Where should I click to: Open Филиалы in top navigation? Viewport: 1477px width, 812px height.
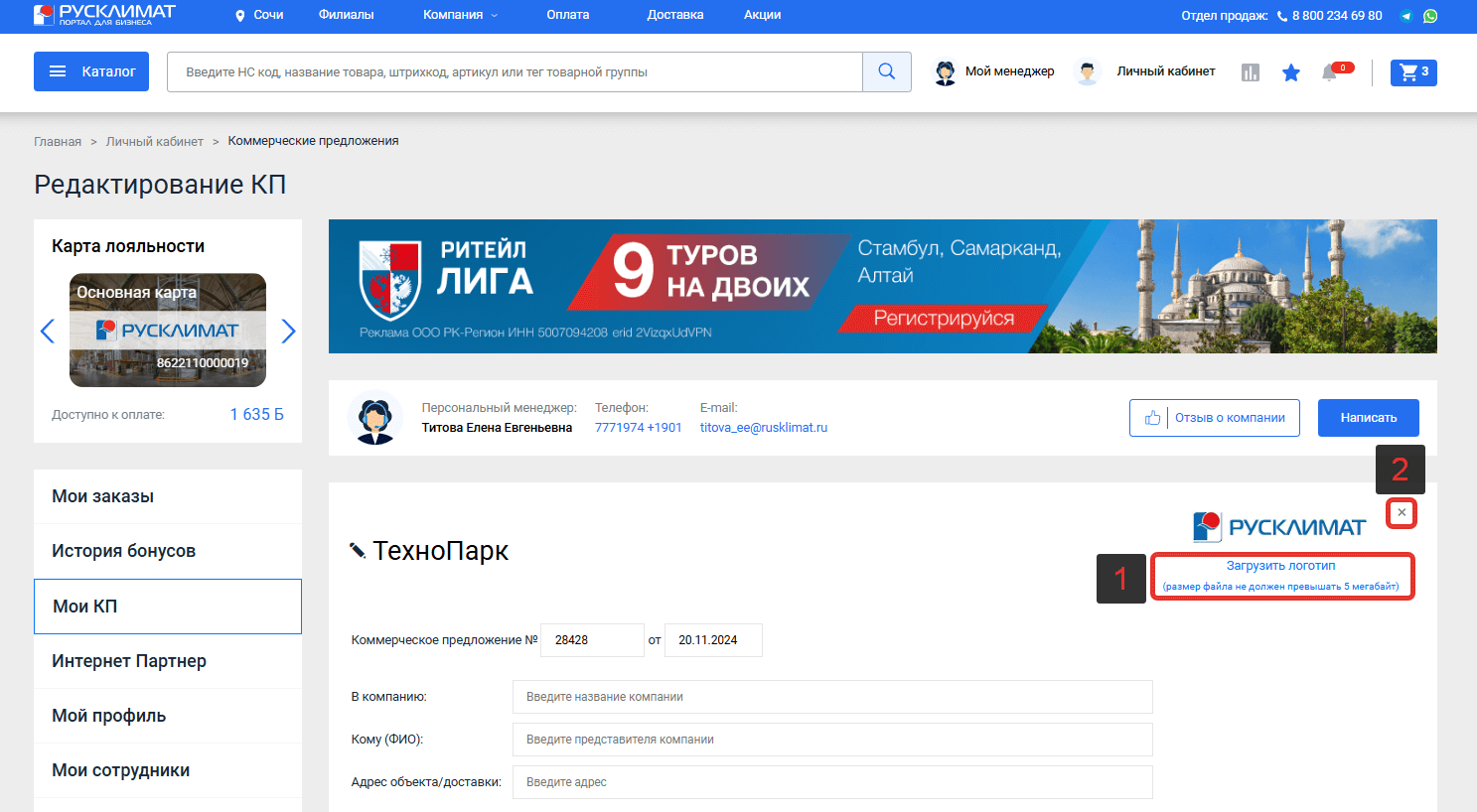pyautogui.click(x=346, y=15)
